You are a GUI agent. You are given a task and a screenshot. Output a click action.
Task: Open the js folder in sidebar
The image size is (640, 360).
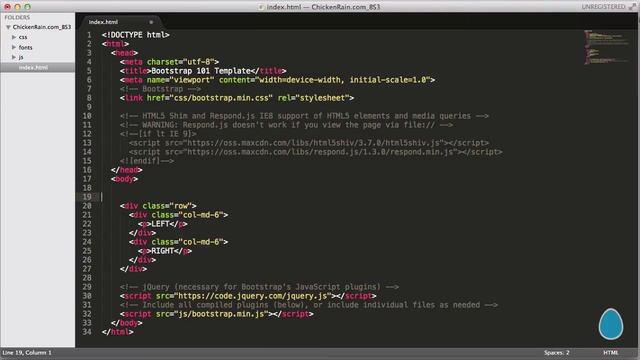click(x=21, y=57)
